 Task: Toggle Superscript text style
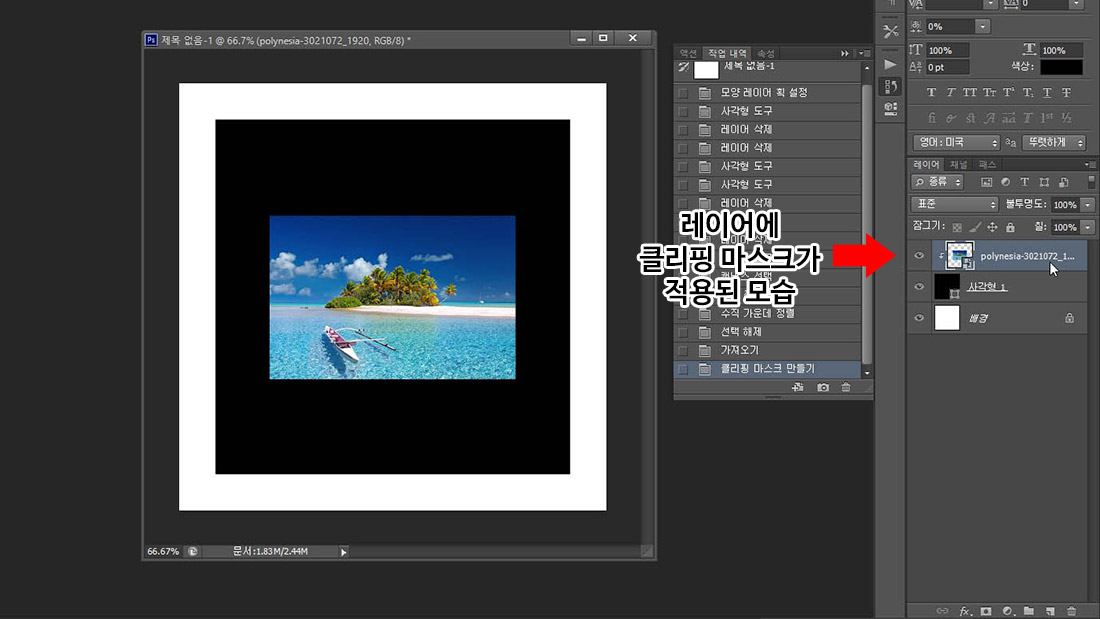pos(1008,92)
